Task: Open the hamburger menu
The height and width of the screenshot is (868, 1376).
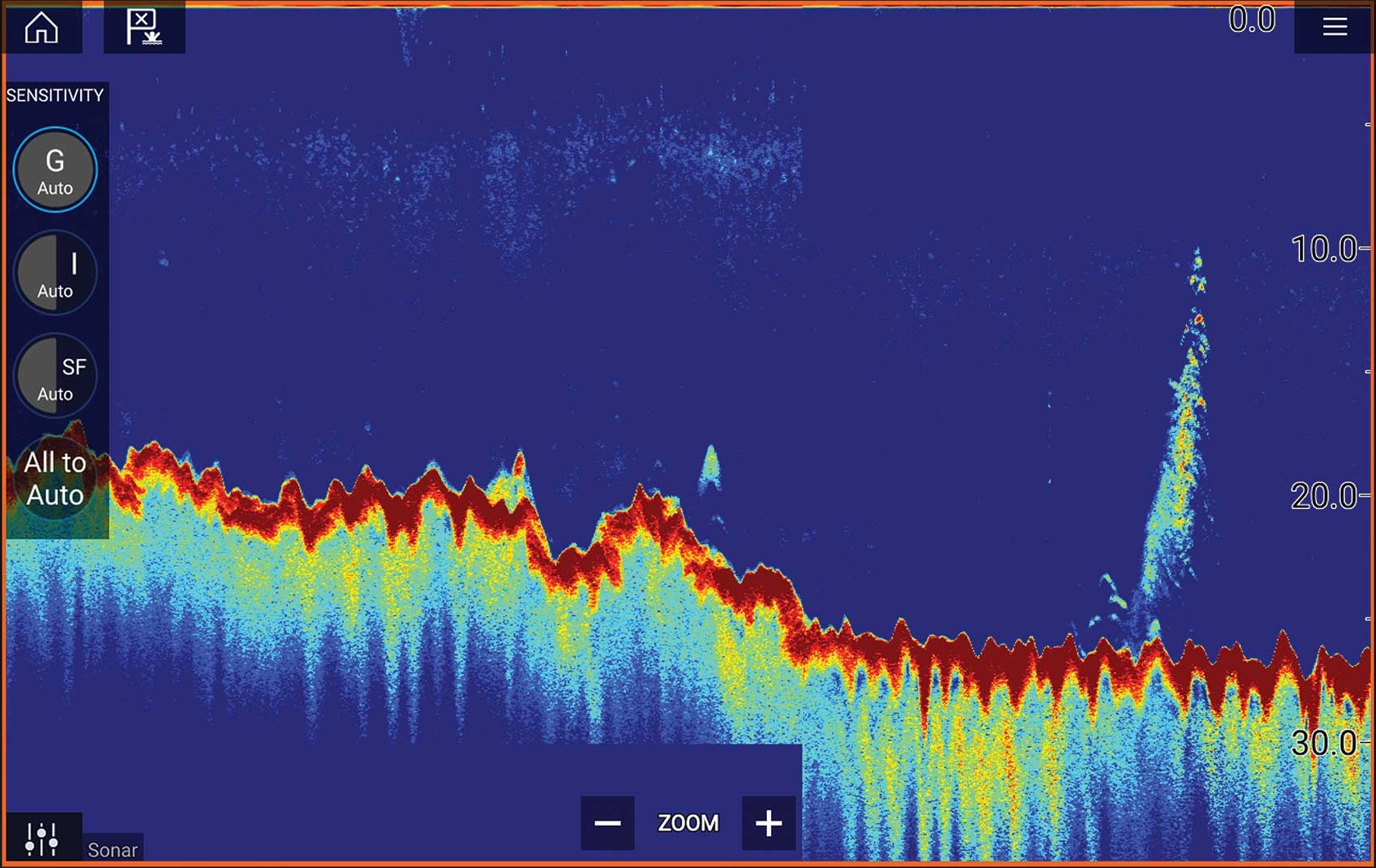Action: 1334,28
